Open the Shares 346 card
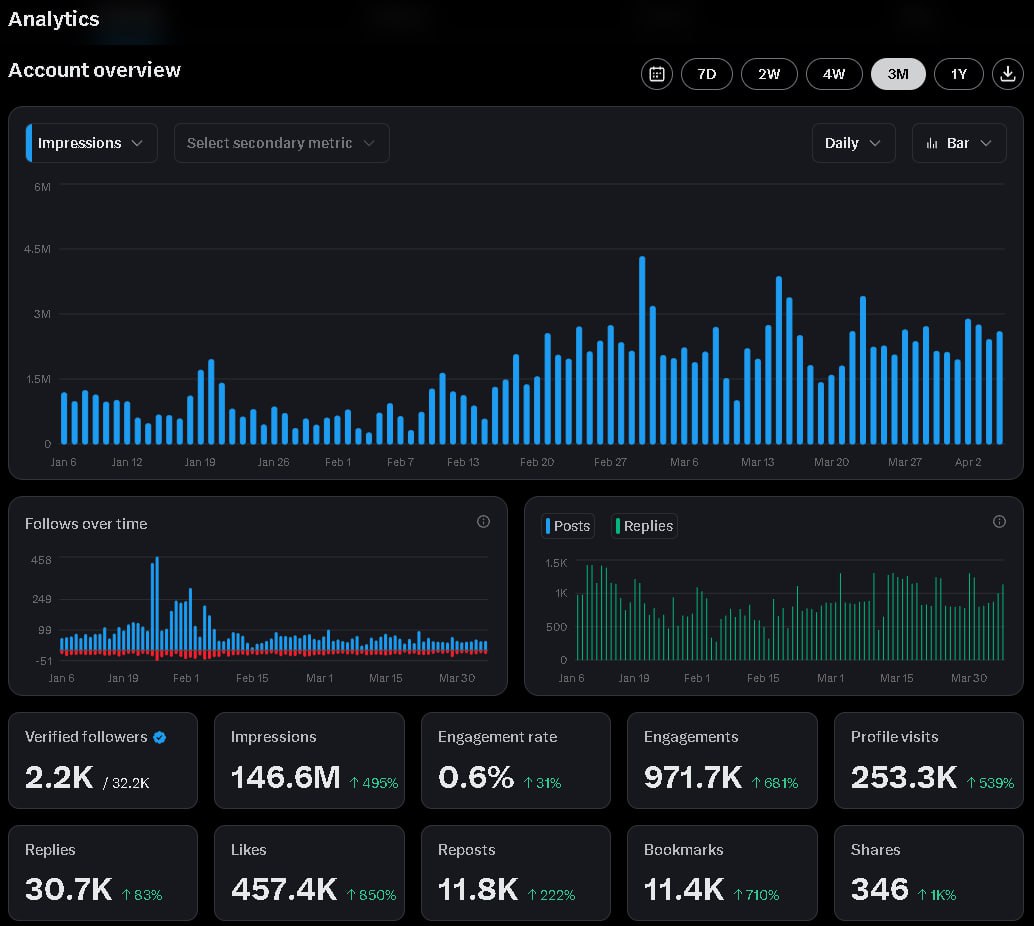 pos(928,873)
